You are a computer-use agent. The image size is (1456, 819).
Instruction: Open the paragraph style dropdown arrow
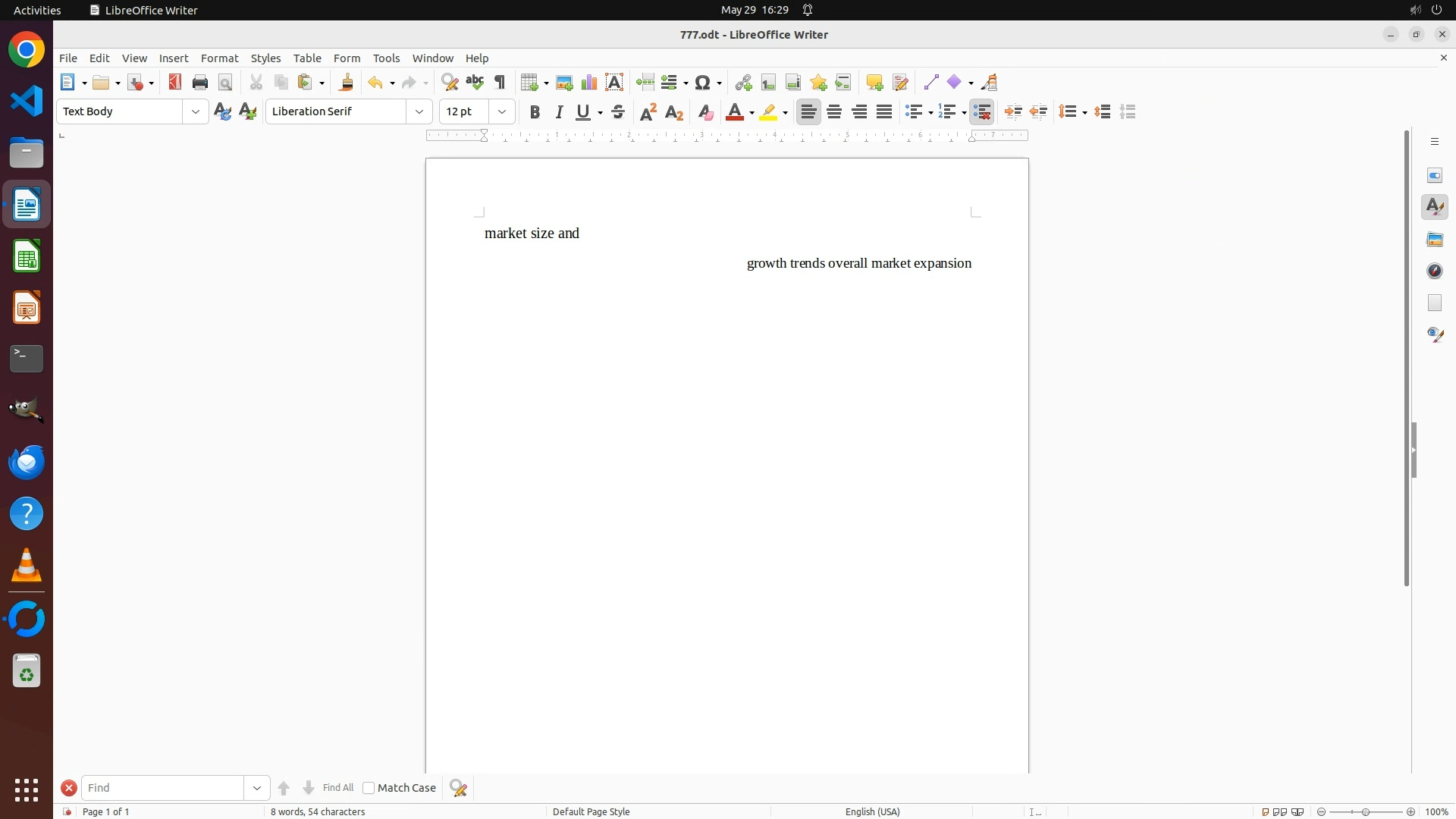196,112
